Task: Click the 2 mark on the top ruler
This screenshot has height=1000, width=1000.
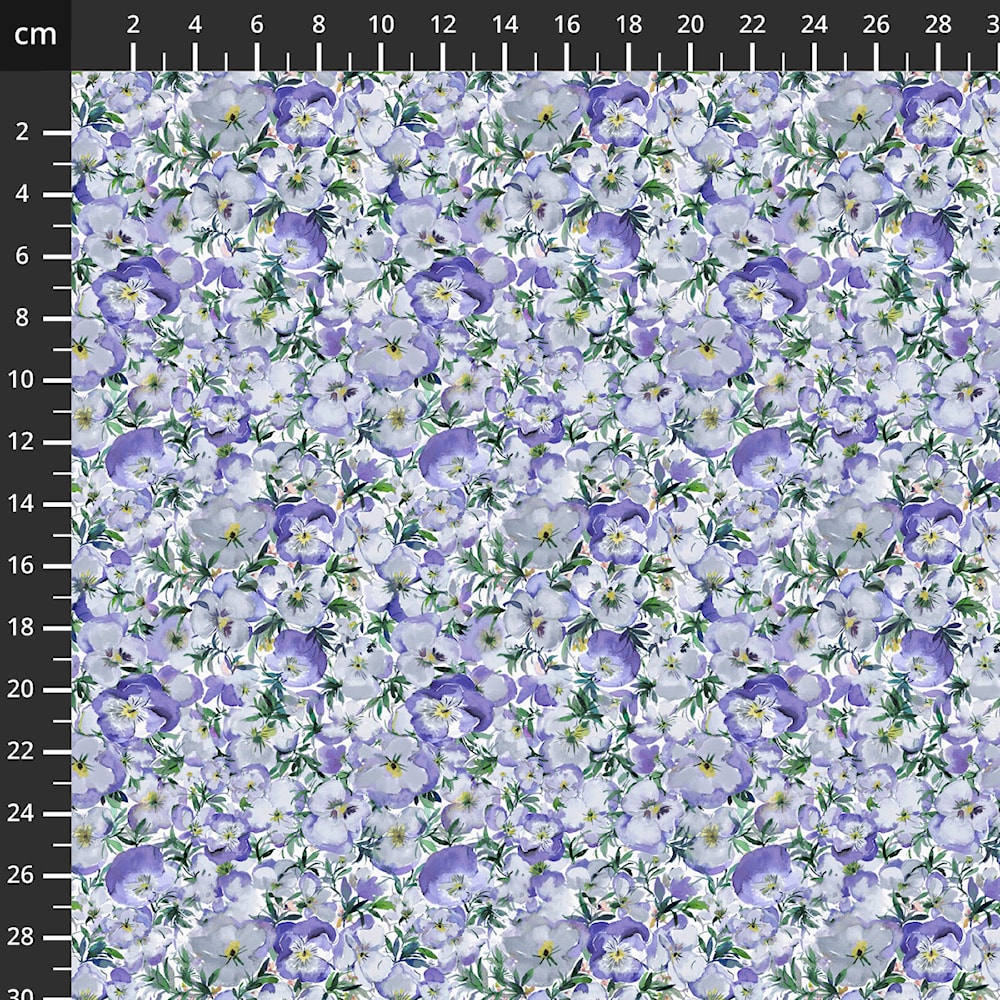Action: tap(133, 26)
